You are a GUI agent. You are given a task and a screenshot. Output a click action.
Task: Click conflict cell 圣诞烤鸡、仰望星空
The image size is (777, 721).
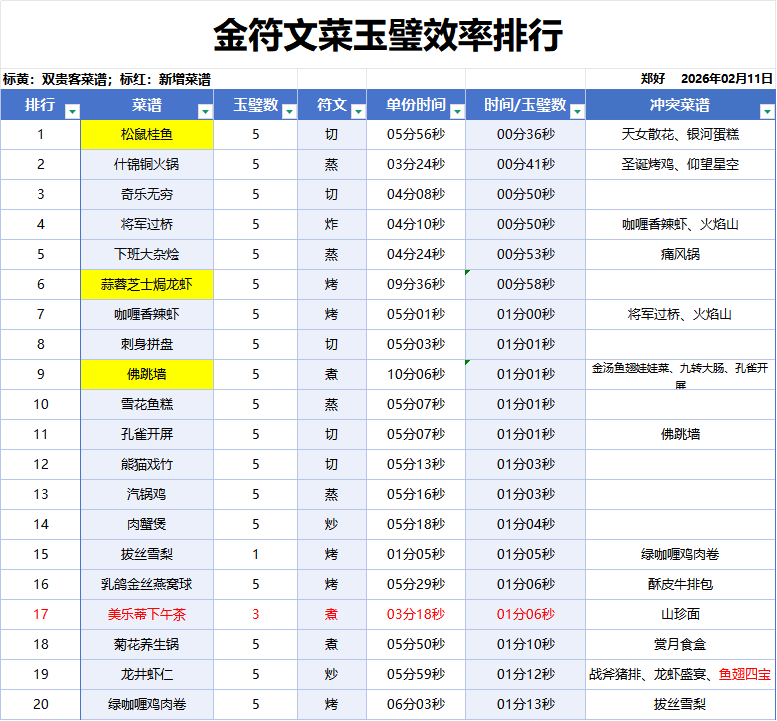pyautogui.click(x=680, y=165)
